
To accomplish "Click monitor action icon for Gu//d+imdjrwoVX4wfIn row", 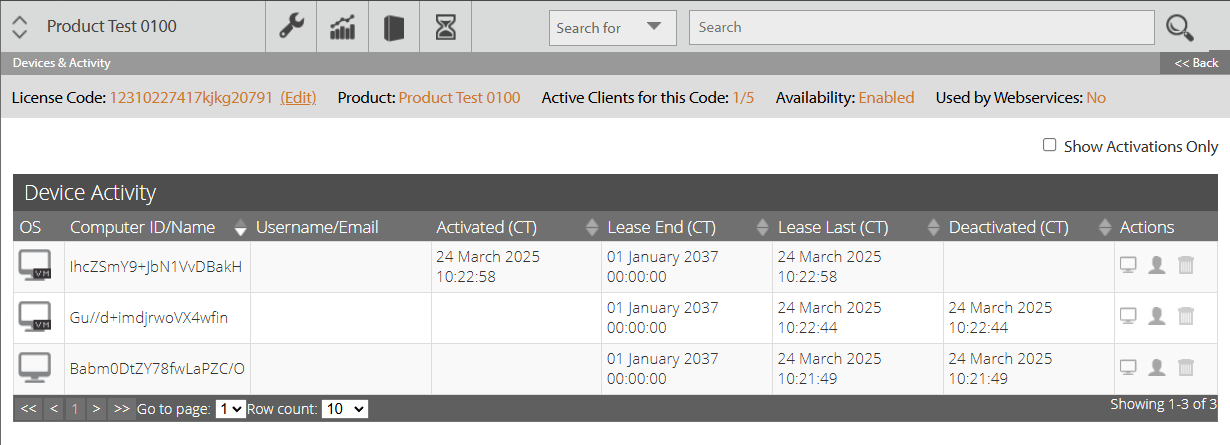I will point(1128,316).
